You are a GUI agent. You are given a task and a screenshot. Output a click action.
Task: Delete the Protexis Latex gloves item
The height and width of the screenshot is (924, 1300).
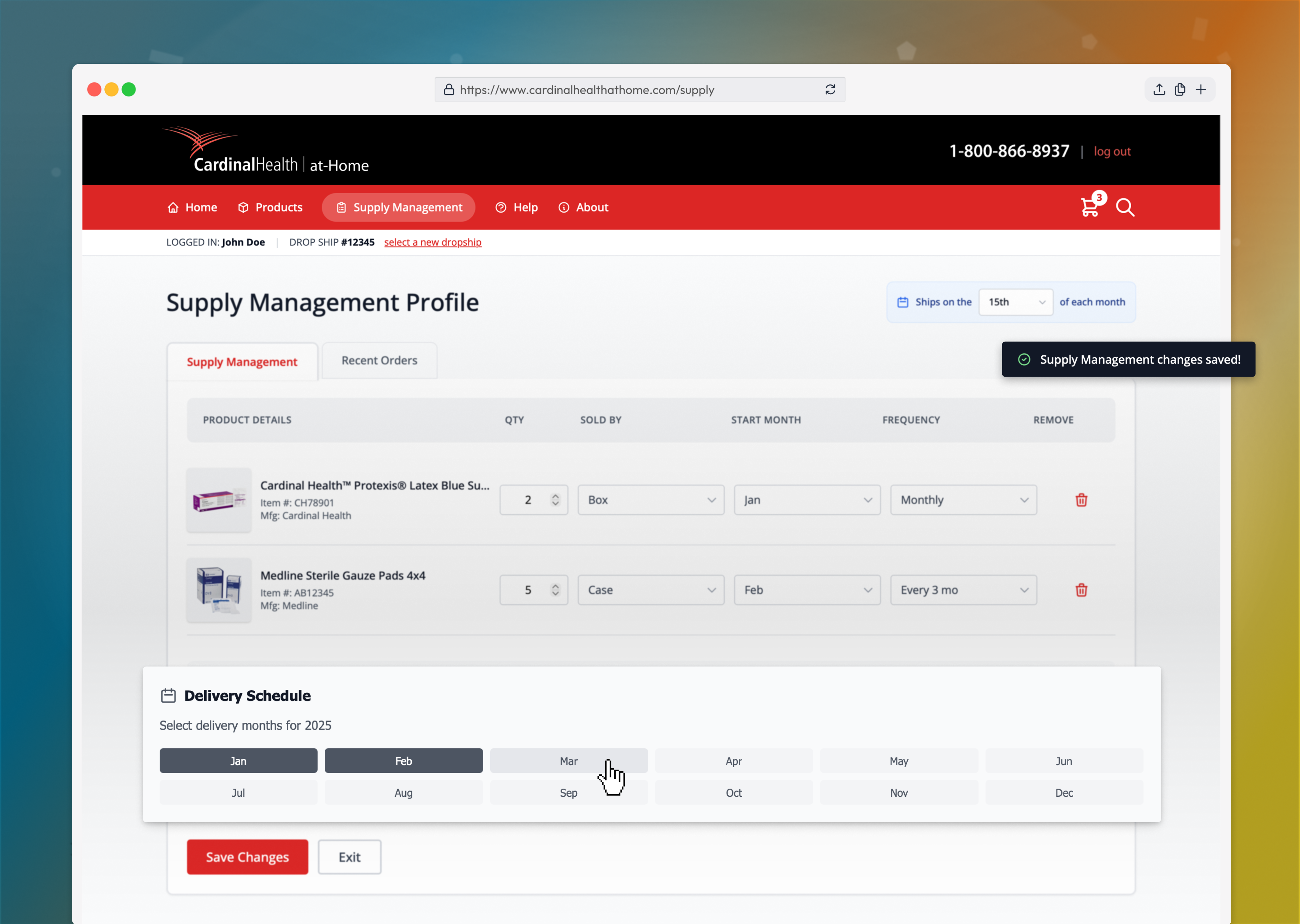pos(1081,500)
